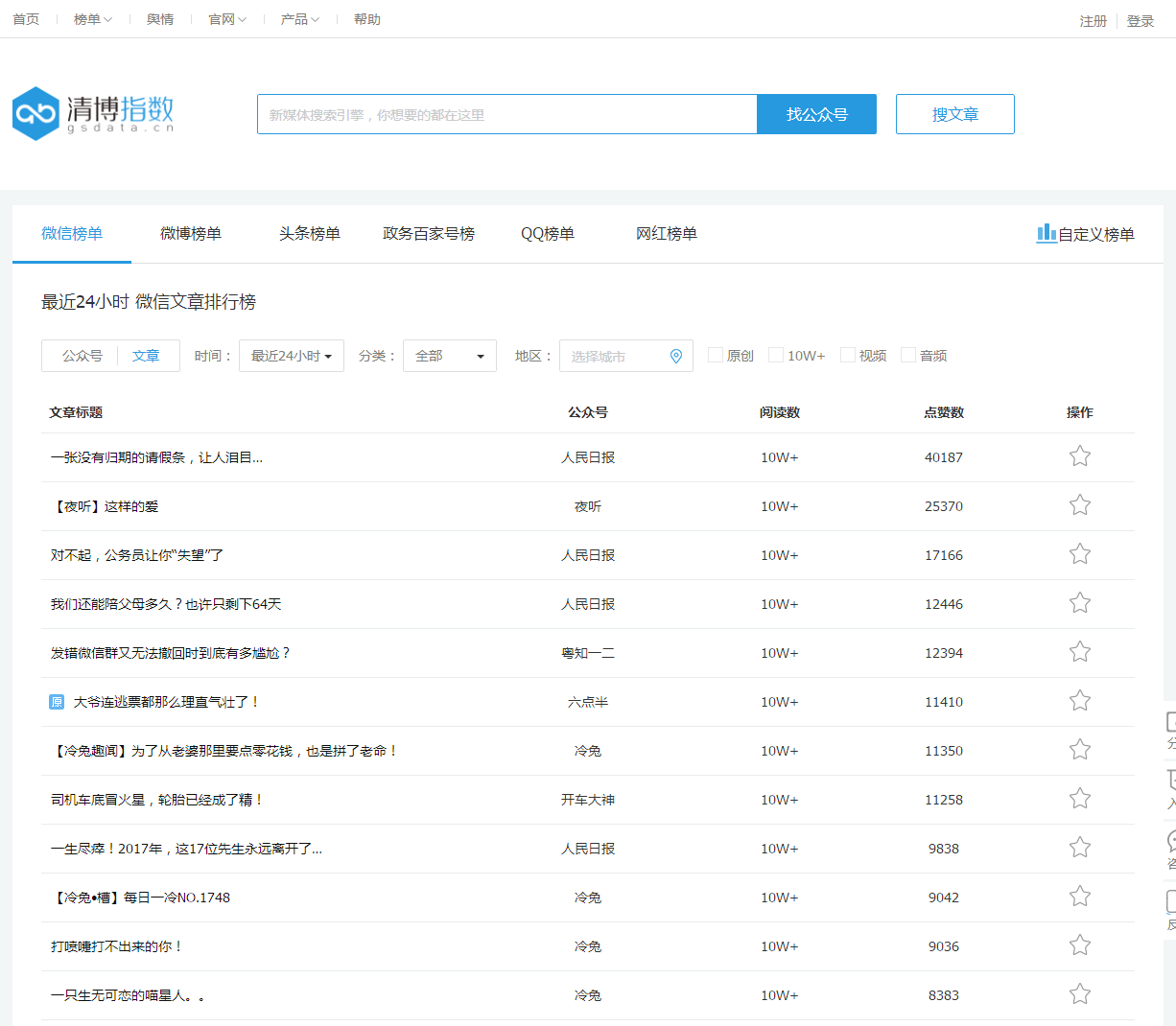Go to 首页 in top navigation
The width and height of the screenshot is (1176, 1026).
tap(26, 19)
